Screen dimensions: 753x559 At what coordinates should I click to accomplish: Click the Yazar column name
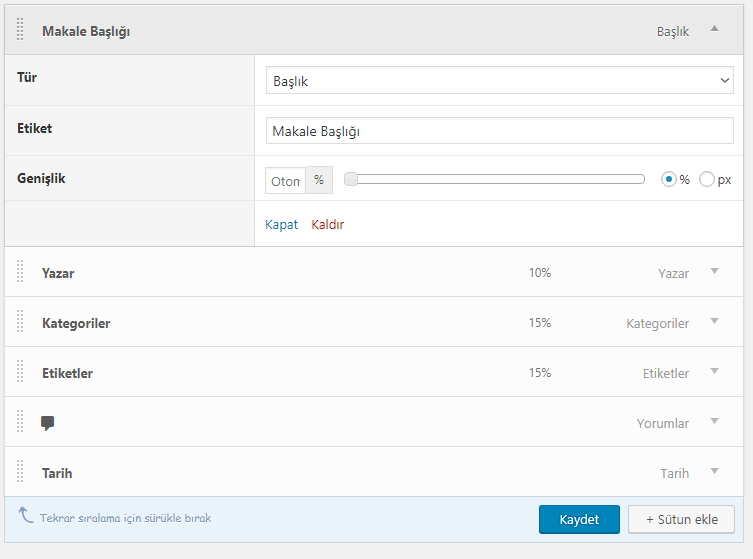(x=58, y=273)
